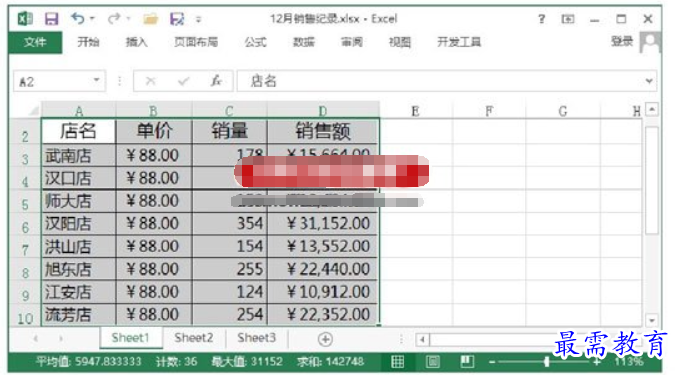The width and height of the screenshot is (676, 375).
Task: Zoom out with the minus button
Action: pyautogui.click(x=491, y=362)
